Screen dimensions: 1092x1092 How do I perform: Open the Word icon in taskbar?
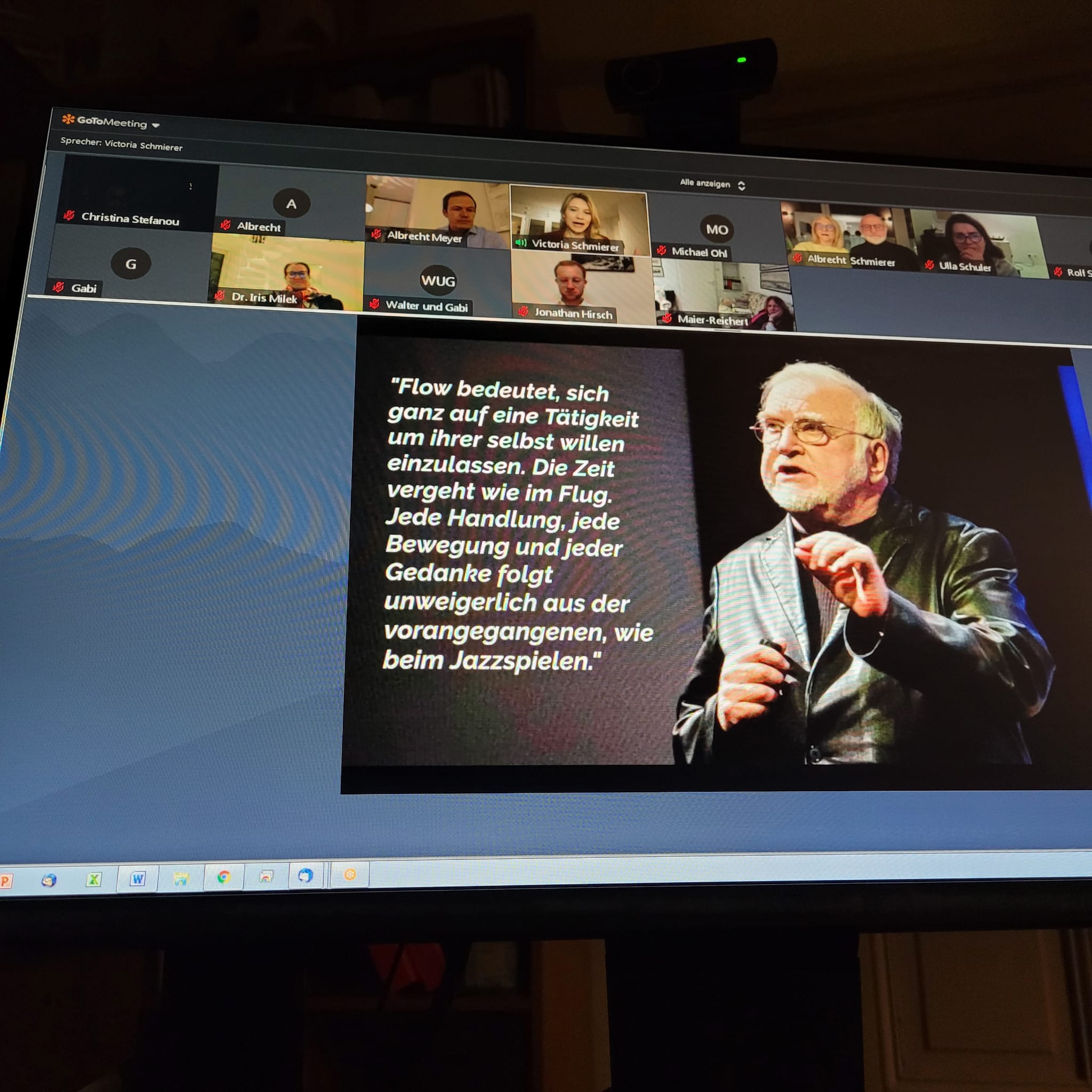pyautogui.click(x=138, y=879)
